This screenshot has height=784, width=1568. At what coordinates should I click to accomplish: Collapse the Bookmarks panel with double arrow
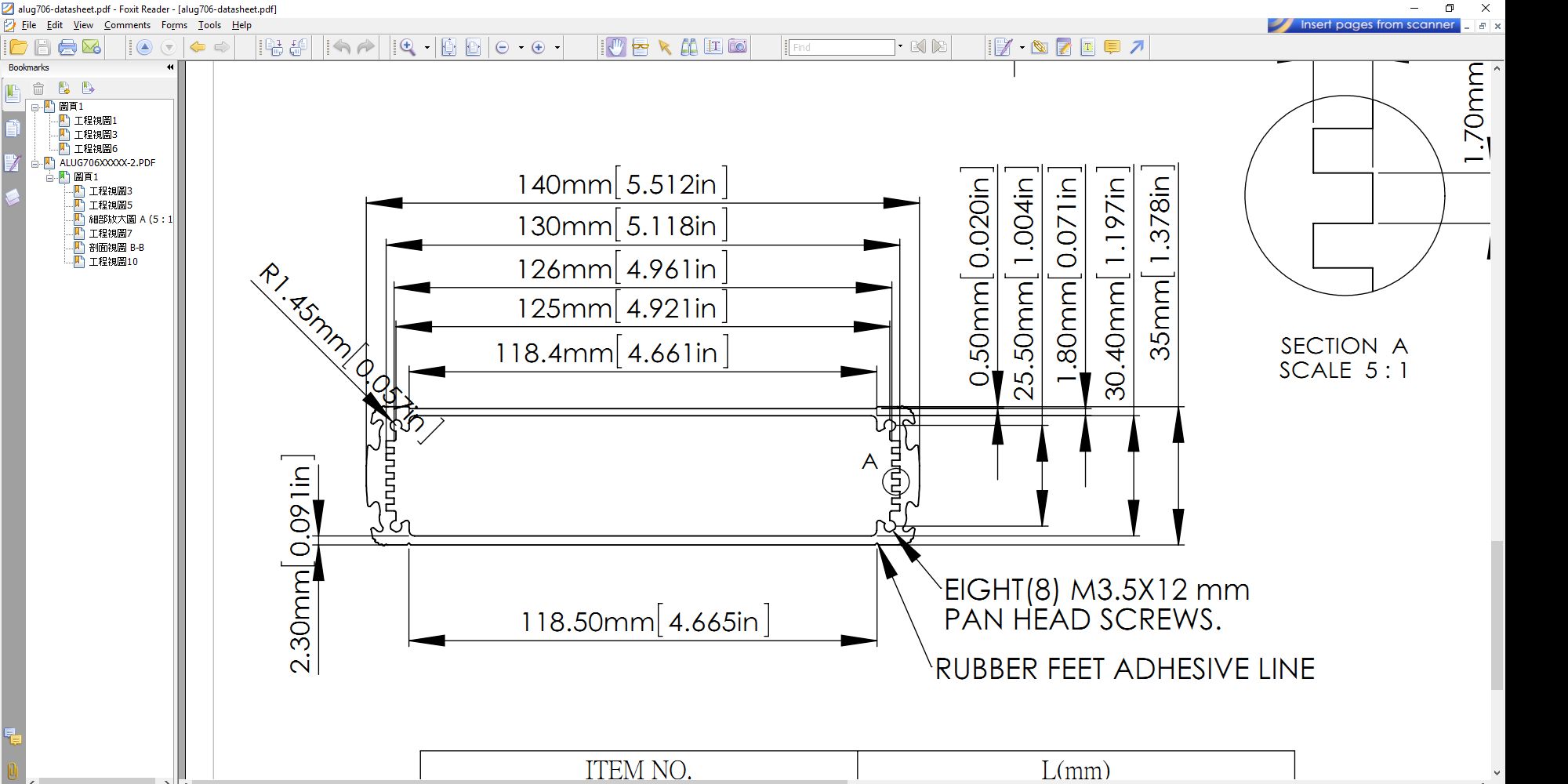coord(170,67)
